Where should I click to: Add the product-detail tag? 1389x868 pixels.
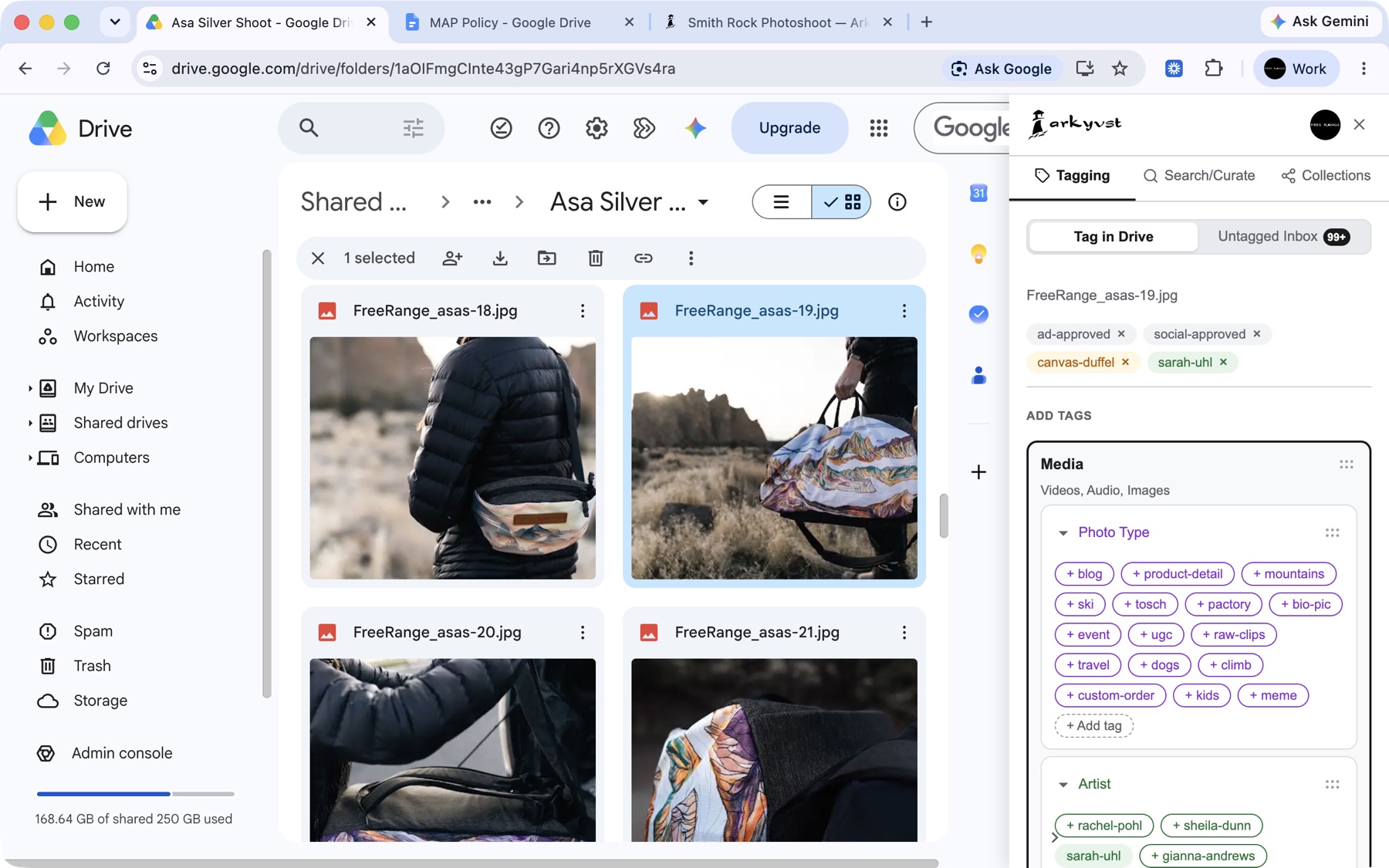pos(1177,574)
